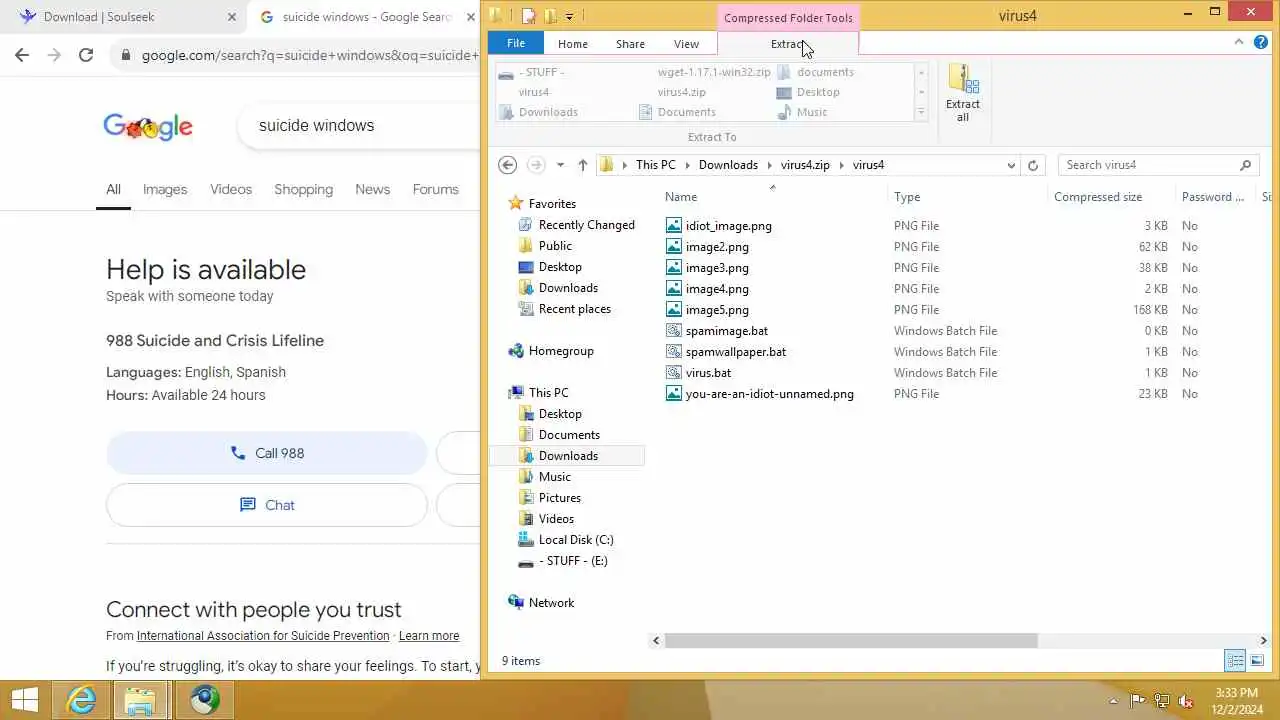Switch to large icons view
This screenshot has width=1280, height=720.
point(1257,661)
